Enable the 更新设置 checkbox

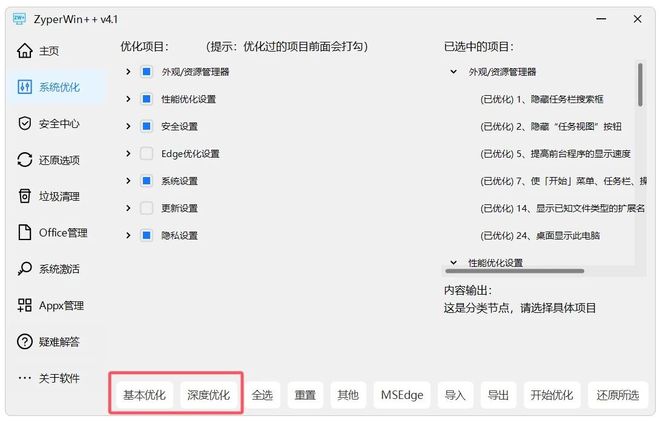pos(146,208)
